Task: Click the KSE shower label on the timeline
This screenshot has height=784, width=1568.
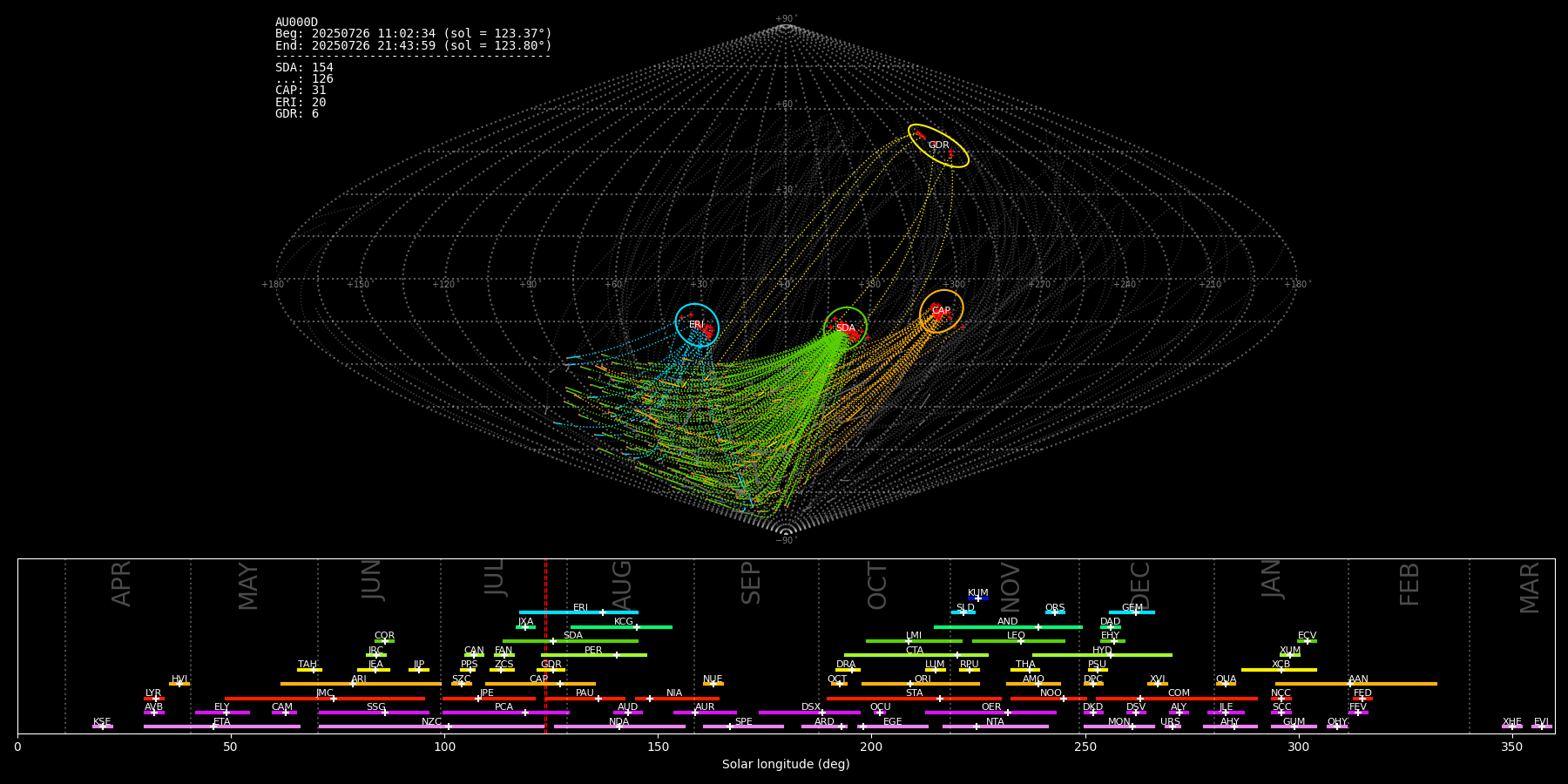Action: pyautogui.click(x=102, y=722)
